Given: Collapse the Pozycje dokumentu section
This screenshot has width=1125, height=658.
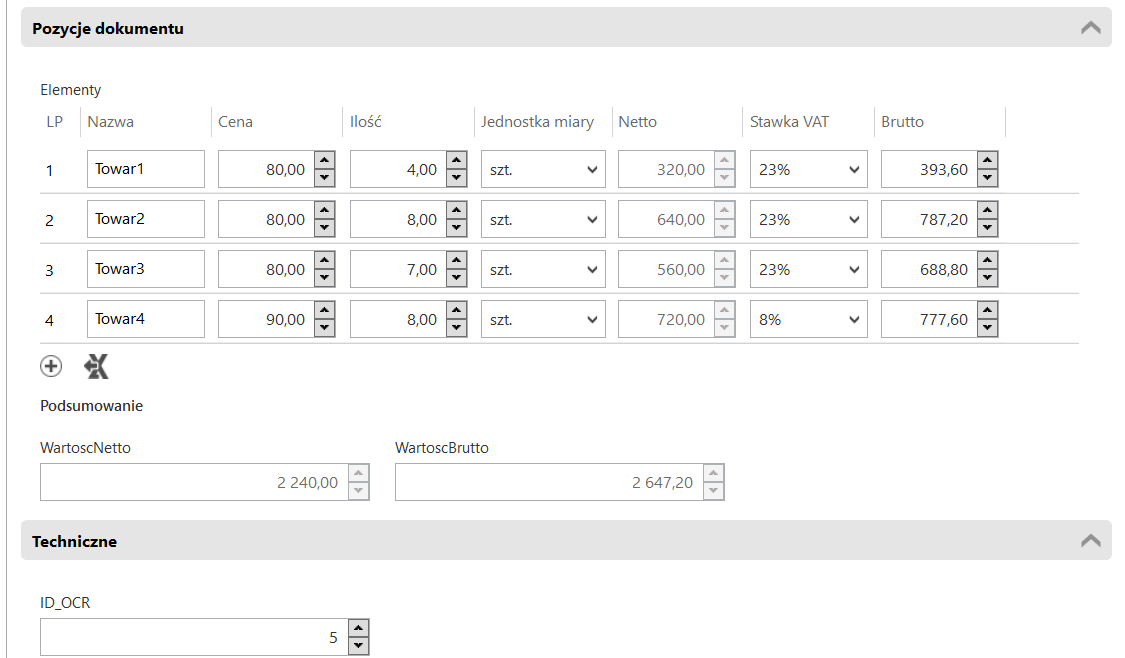Looking at the screenshot, I should click(x=1090, y=28).
